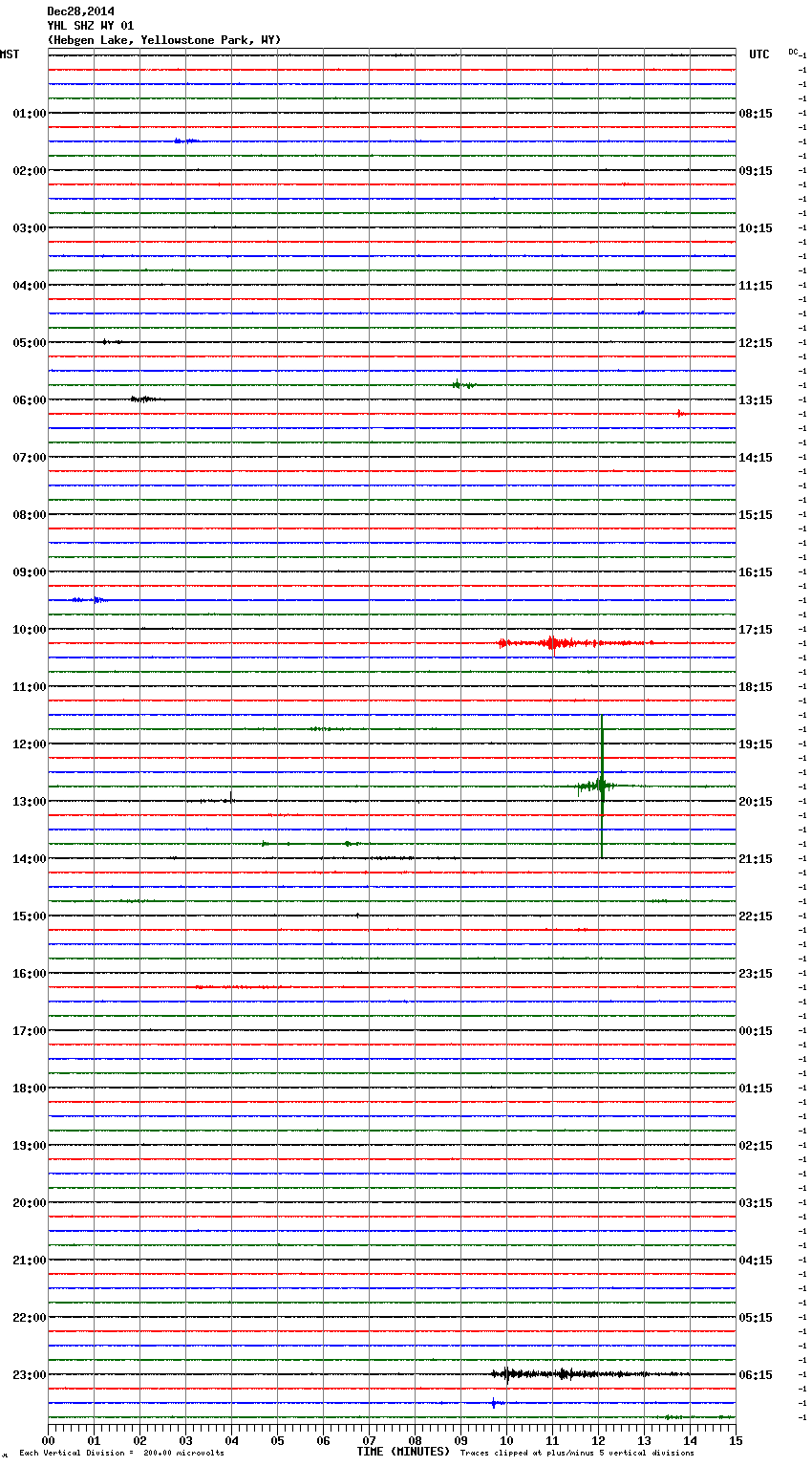Image resolution: width=812 pixels, height=1466 pixels.
Task: Select the 06:00 MST time label
Action: 29,400
